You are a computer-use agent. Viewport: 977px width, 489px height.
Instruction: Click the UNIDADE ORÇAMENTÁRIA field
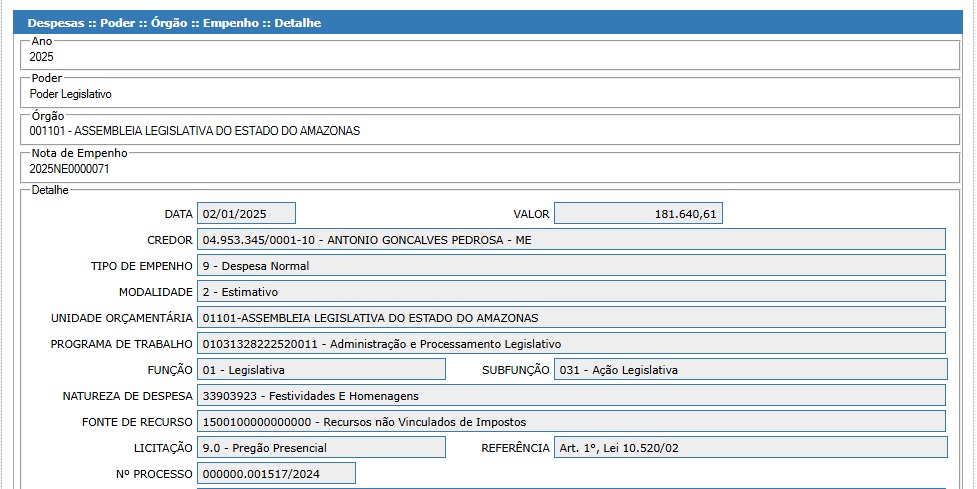571,318
